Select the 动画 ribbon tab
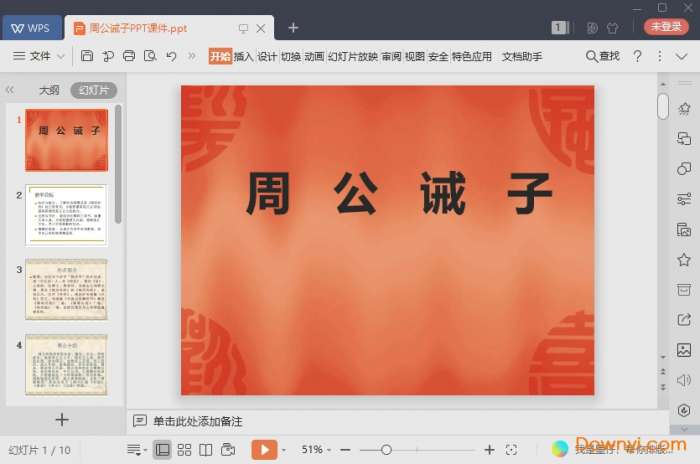 [314, 56]
